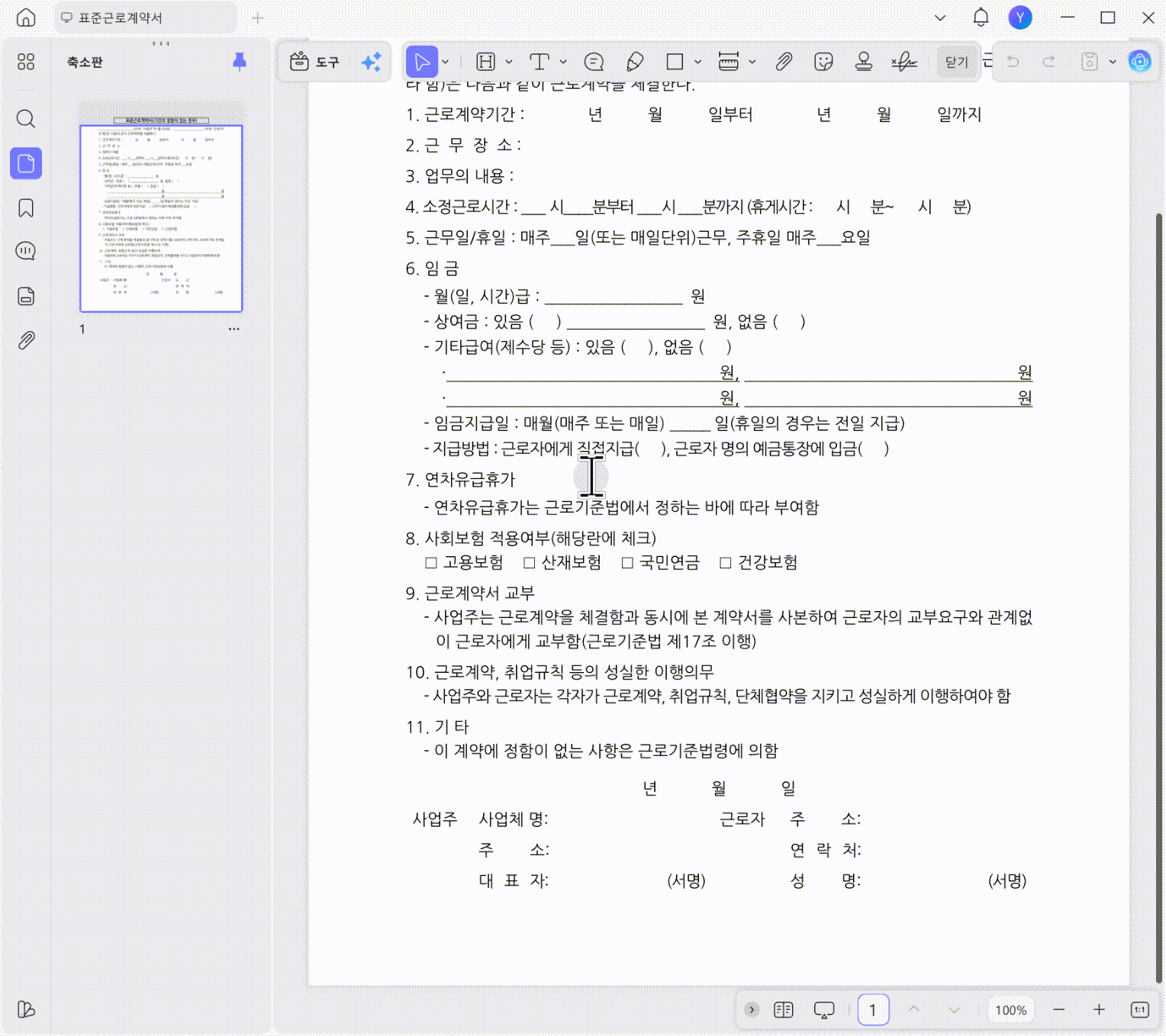Open the bookmarks panel
Viewport: 1166px width, 1036px height.
(26, 208)
